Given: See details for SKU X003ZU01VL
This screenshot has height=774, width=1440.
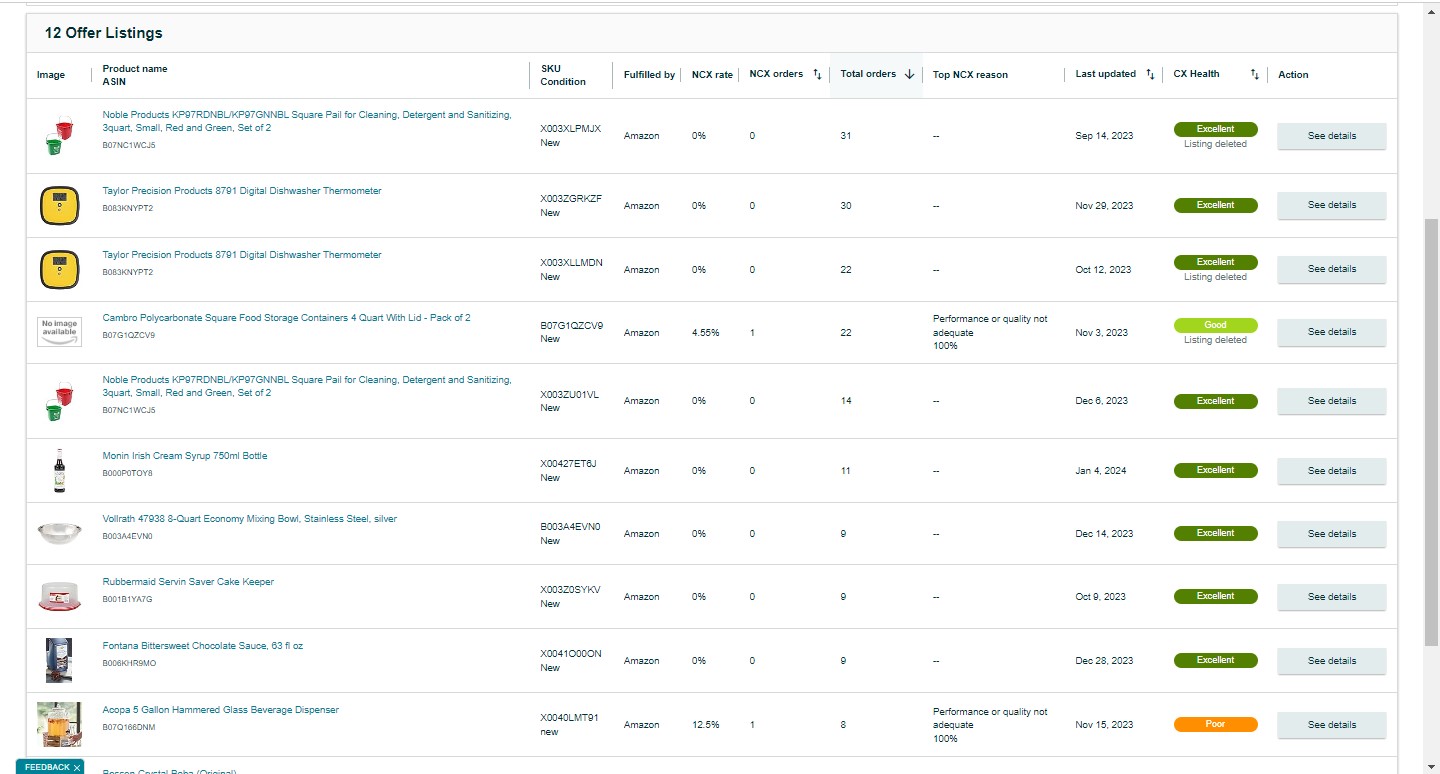Looking at the screenshot, I should (1331, 401).
